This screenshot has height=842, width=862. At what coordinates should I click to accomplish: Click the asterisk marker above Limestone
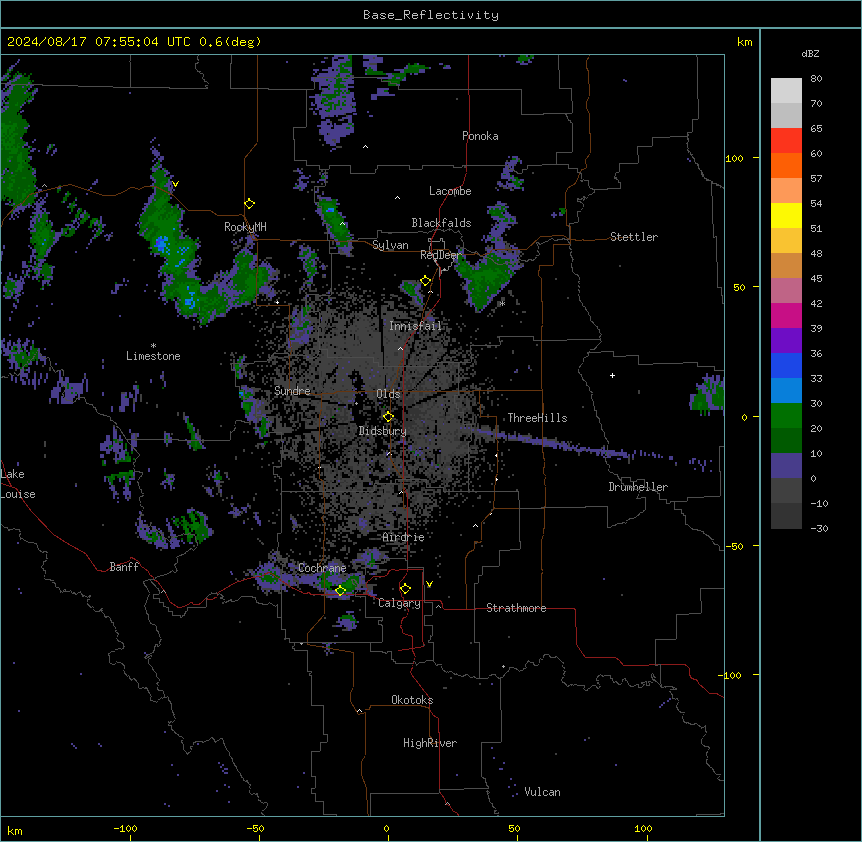[x=153, y=346]
